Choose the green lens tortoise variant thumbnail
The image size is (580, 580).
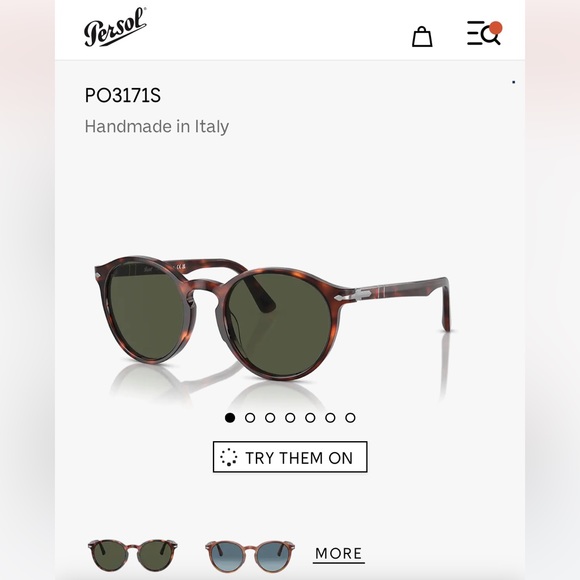point(133,555)
